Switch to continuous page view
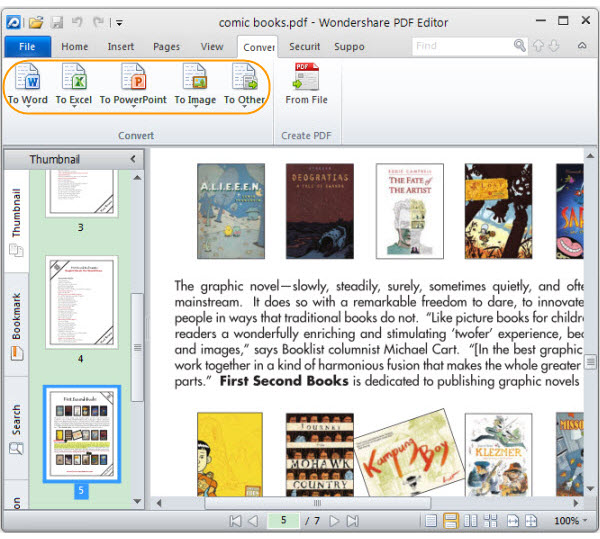The width and height of the screenshot is (600, 539). click(x=450, y=521)
